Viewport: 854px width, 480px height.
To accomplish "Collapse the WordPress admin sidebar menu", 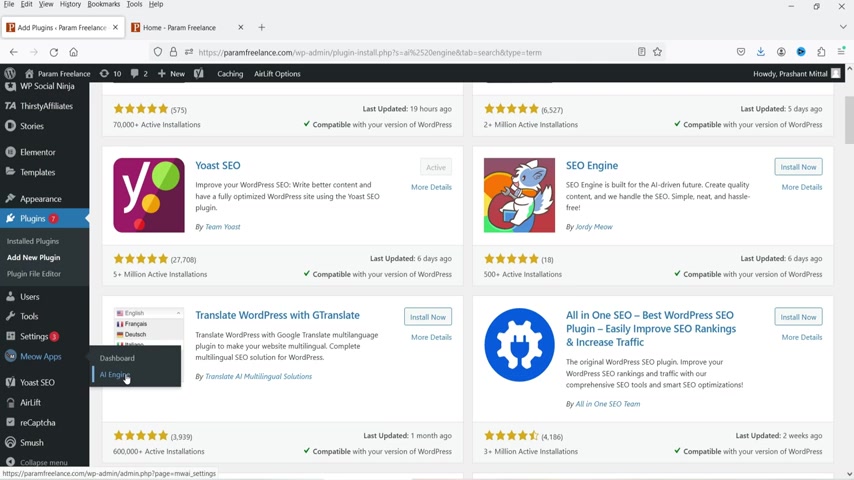I will [x=36, y=462].
